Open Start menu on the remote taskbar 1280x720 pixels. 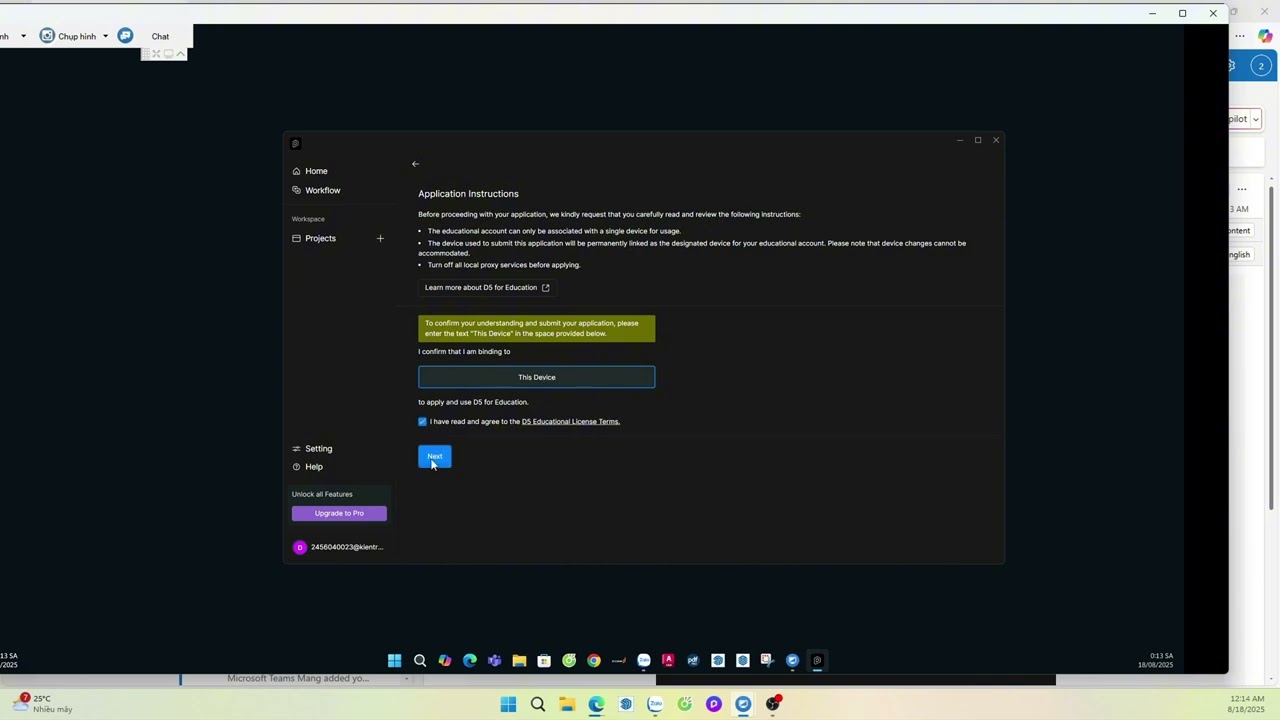(x=394, y=660)
